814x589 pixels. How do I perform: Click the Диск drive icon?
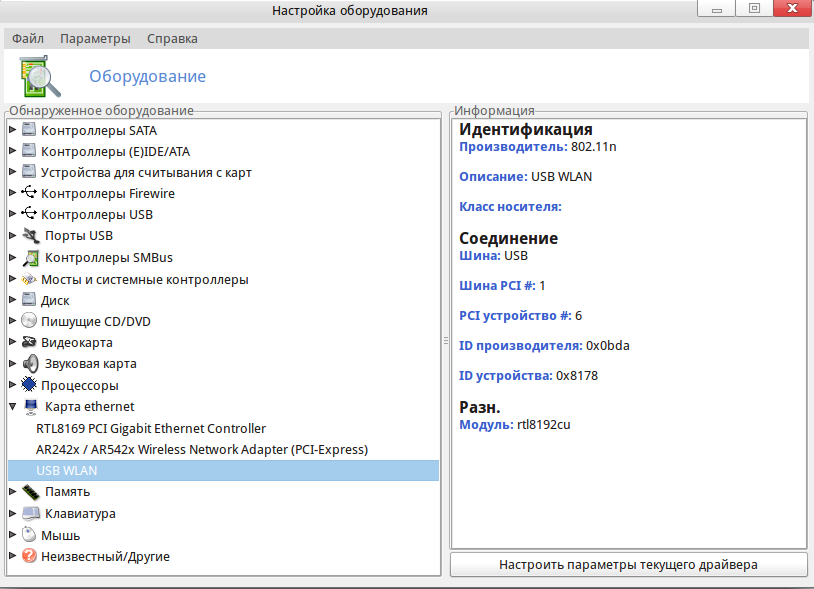(x=29, y=300)
